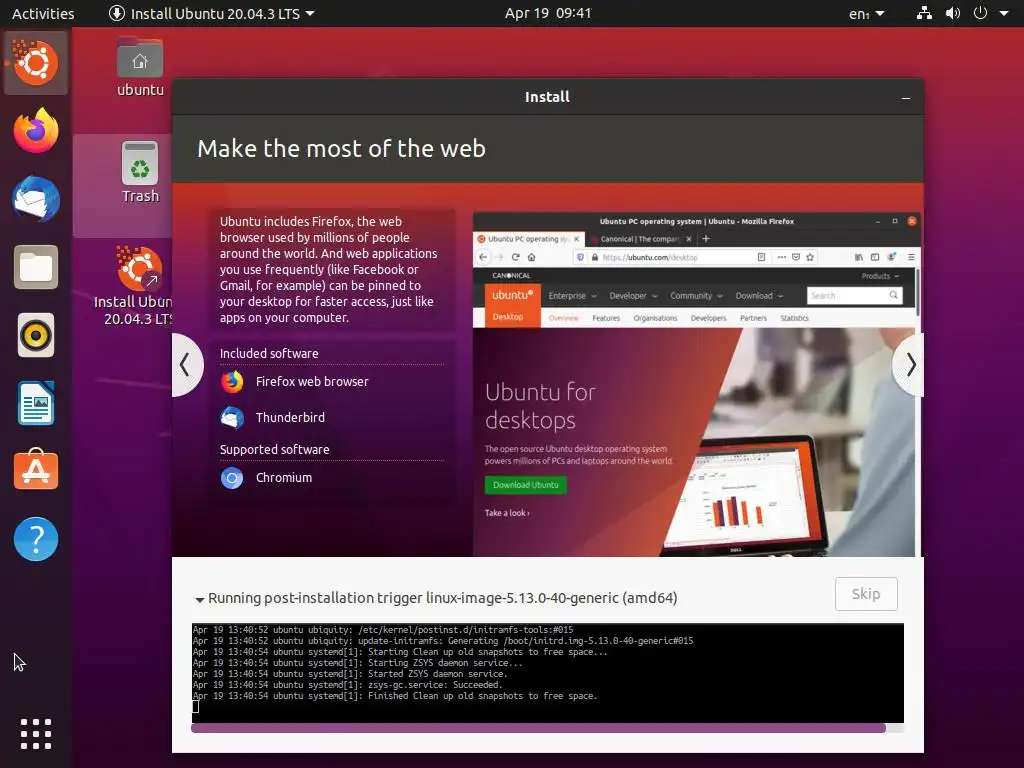Open the system menu arrow in the top bar
Screen dimensions: 1024x768
[1004, 13]
